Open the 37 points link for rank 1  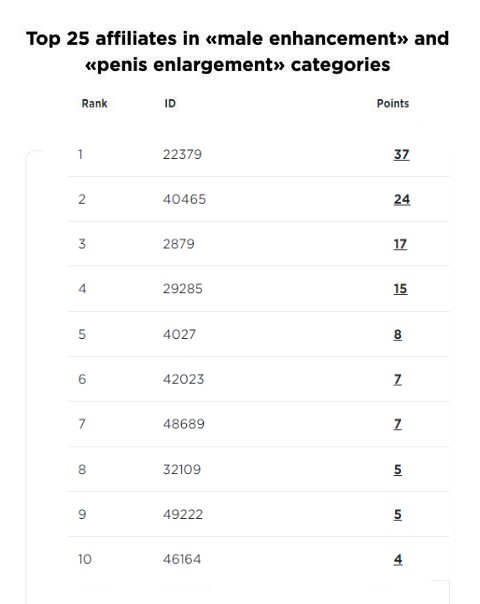click(x=401, y=154)
